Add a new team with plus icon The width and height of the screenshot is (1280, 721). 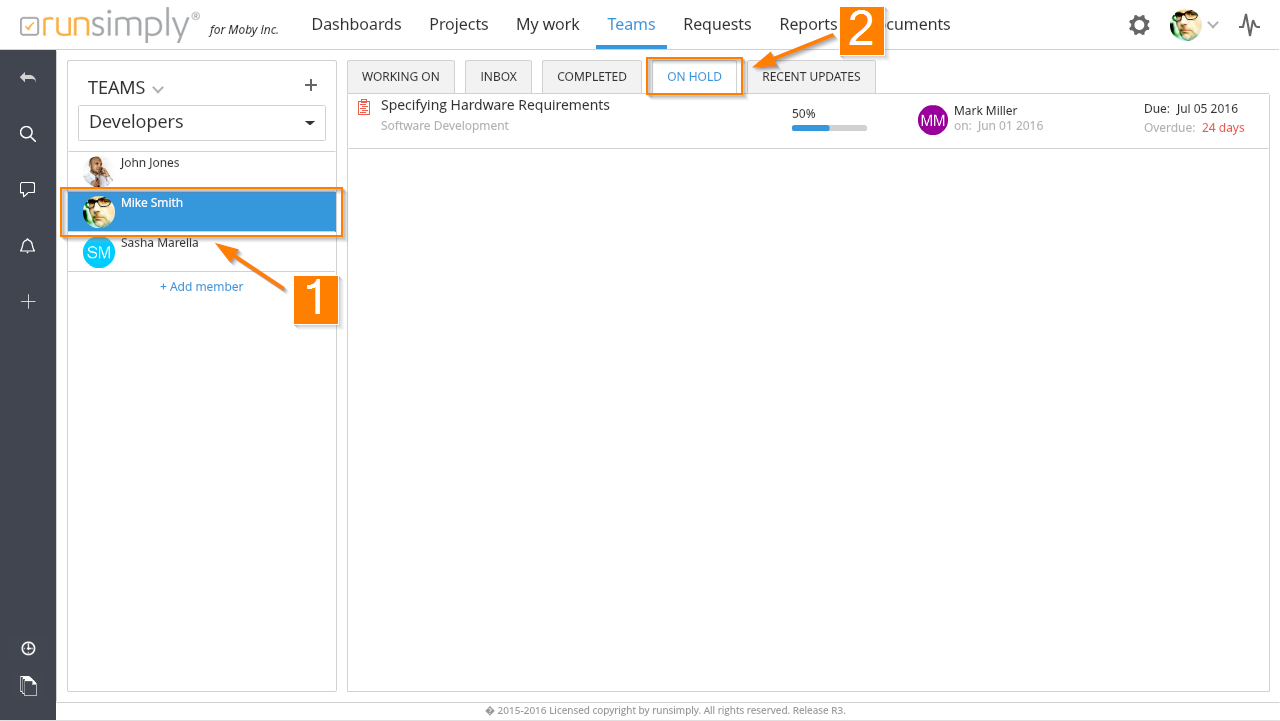click(x=310, y=86)
